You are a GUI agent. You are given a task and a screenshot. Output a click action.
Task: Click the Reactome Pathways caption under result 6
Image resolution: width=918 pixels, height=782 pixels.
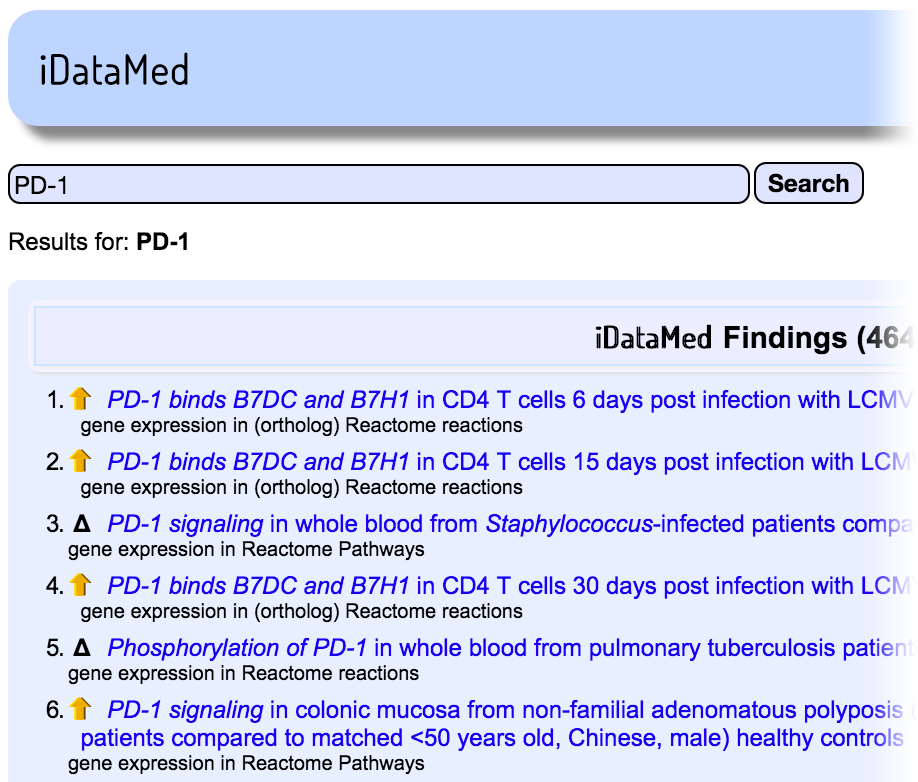pos(246,763)
